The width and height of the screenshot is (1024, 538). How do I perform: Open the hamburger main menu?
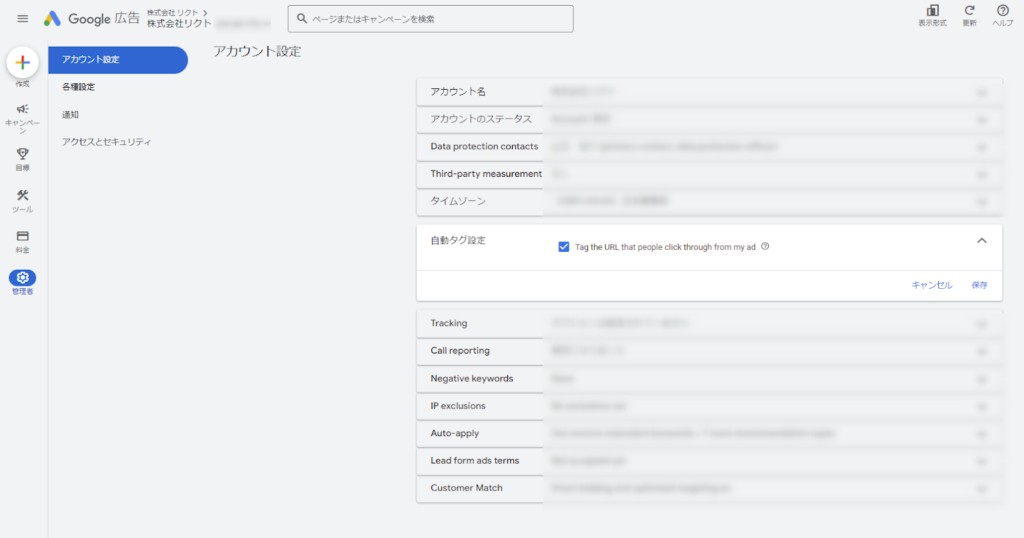click(23, 18)
